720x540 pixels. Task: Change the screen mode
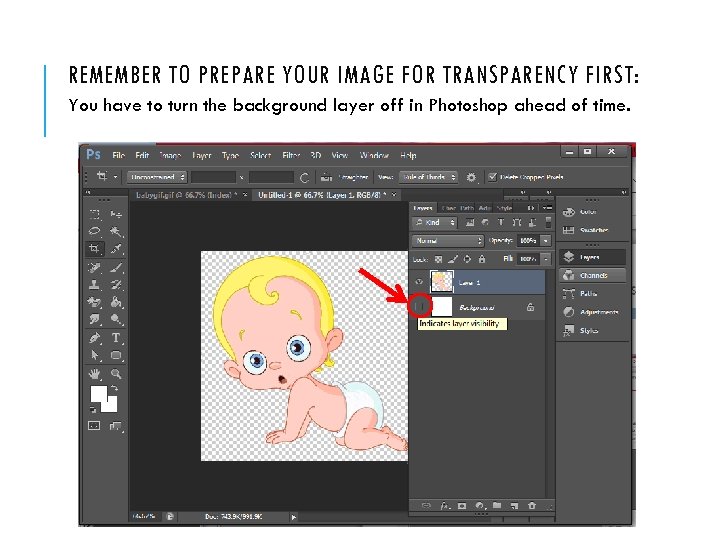click(x=116, y=427)
